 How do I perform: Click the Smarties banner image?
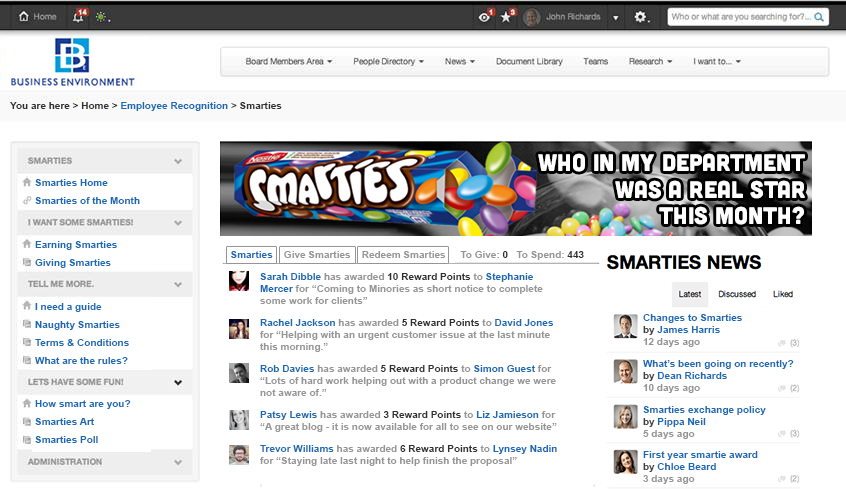pos(516,188)
